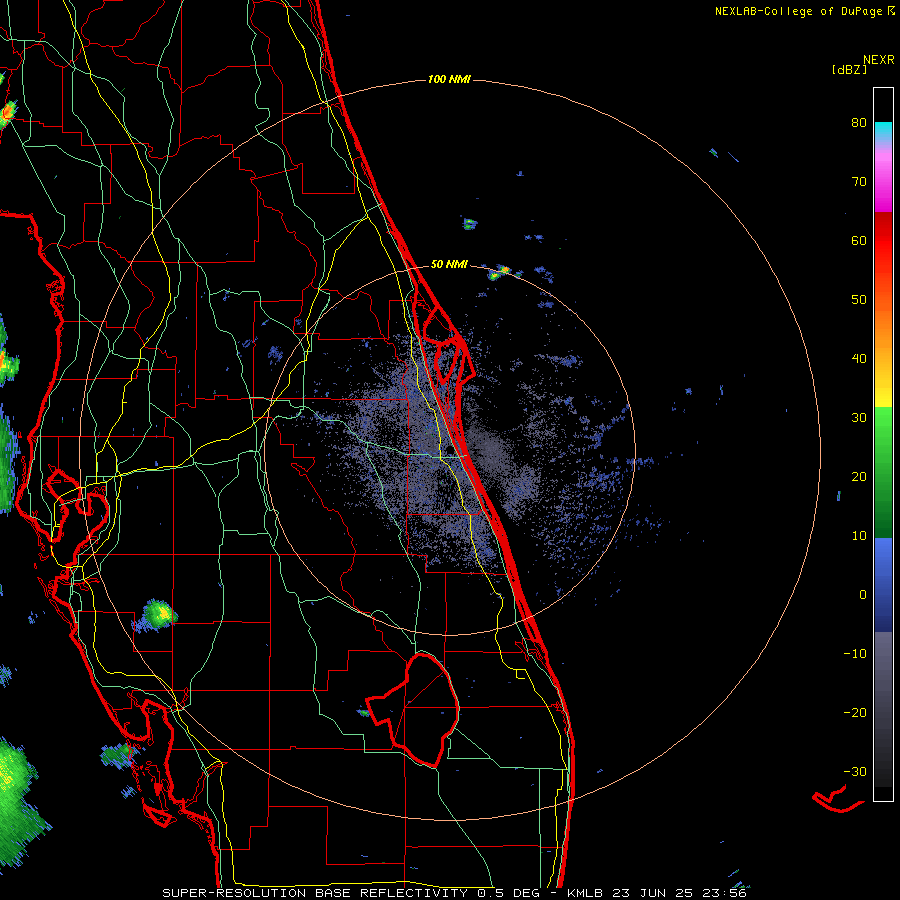Viewport: 900px width, 900px height.
Task: Click the 'NEXR' label above the color scale
Action: tap(878, 60)
